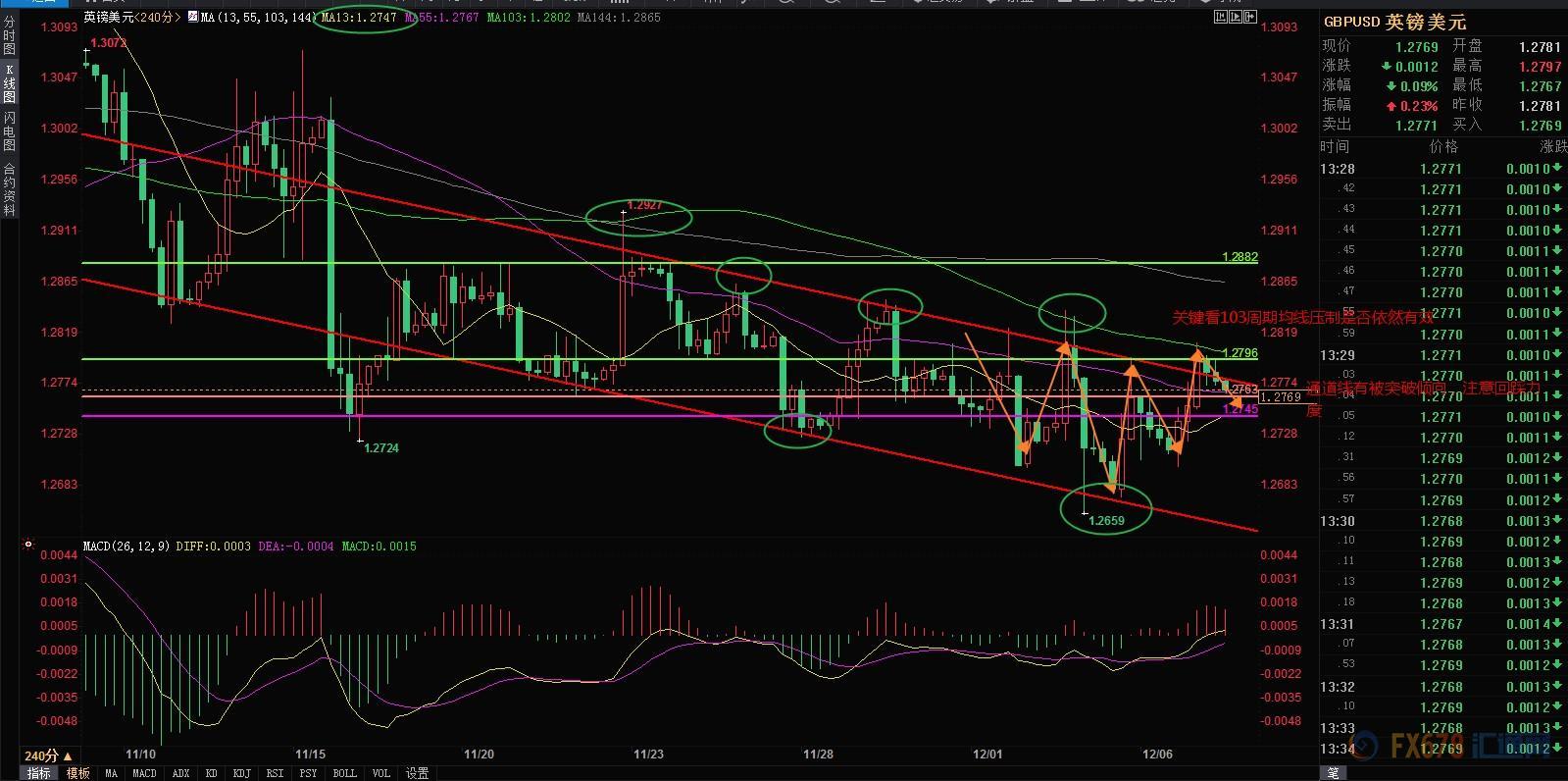This screenshot has height=781, width=1568.
Task: Click the 11/23 date marker on time axis
Action: (648, 755)
